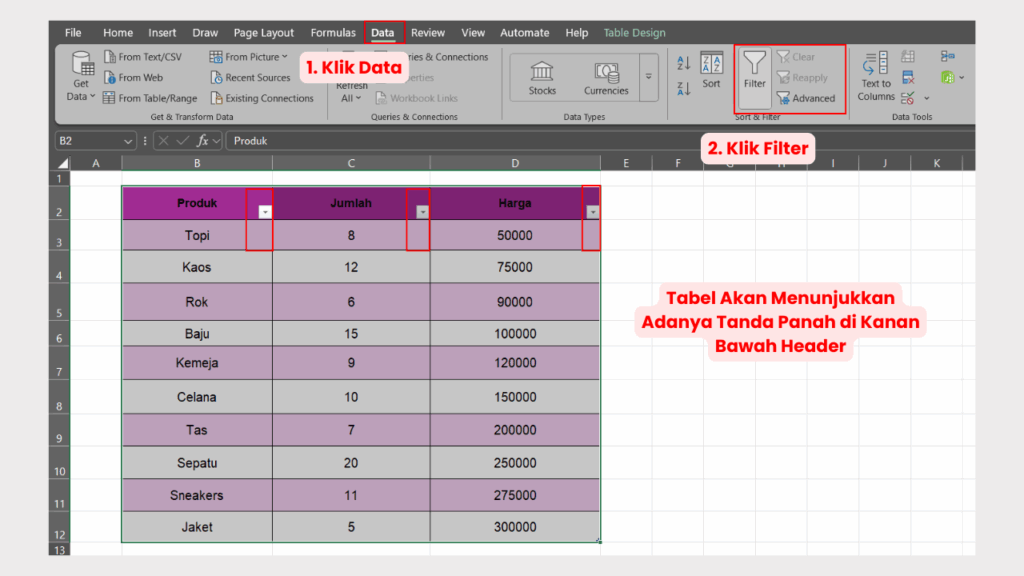Viewport: 1024px width, 576px height.
Task: Open the Produk column filter dropdown
Action: coord(264,211)
